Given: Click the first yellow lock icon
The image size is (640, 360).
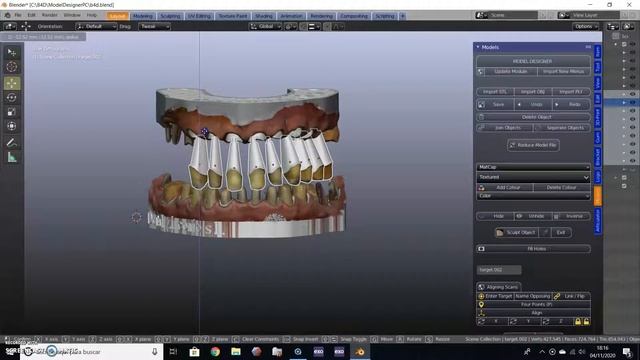Looking at the screenshot, I should 578,322.
